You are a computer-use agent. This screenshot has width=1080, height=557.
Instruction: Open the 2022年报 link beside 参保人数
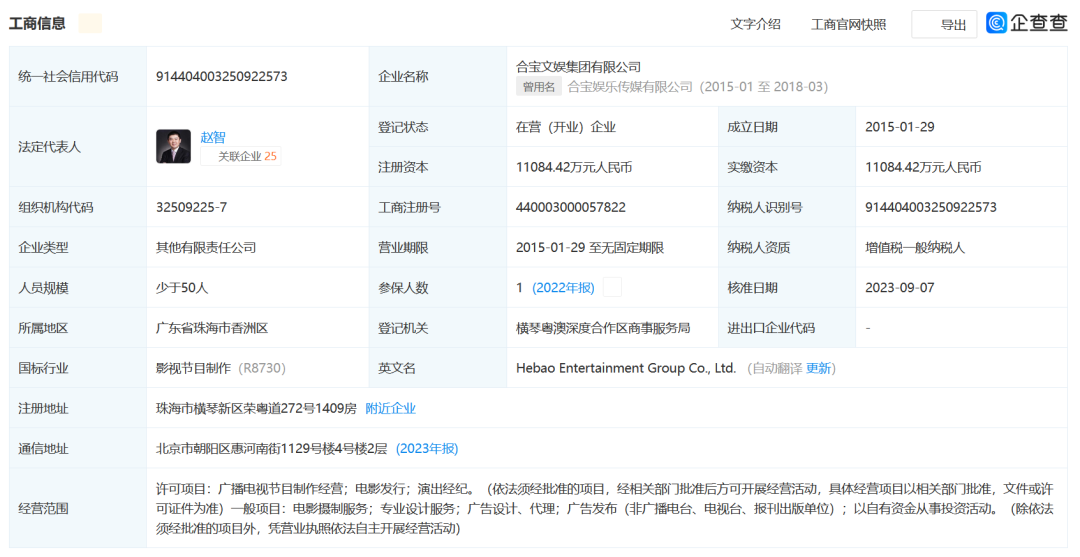click(x=563, y=288)
